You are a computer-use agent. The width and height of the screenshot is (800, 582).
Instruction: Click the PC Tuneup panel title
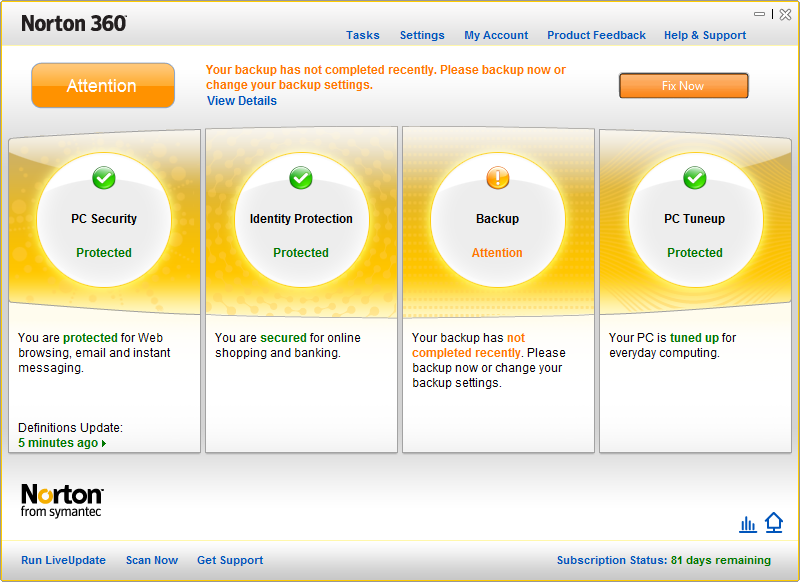[x=694, y=219]
